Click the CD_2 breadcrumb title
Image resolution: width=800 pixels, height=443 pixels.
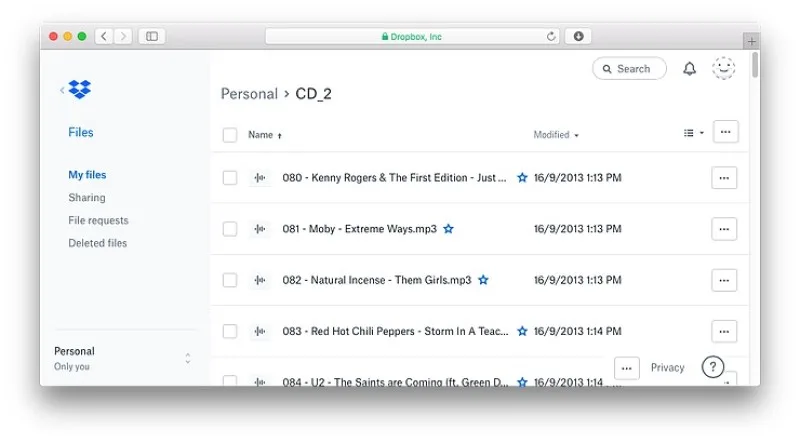click(313, 94)
